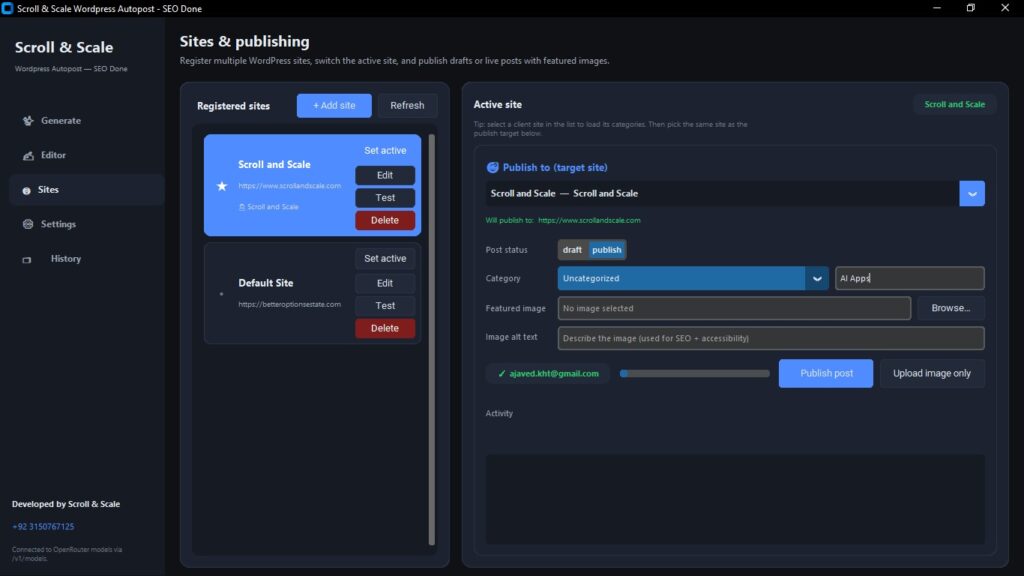Viewport: 1024px width, 576px height.
Task: Click the Sites sidebar icon
Action: [26, 190]
